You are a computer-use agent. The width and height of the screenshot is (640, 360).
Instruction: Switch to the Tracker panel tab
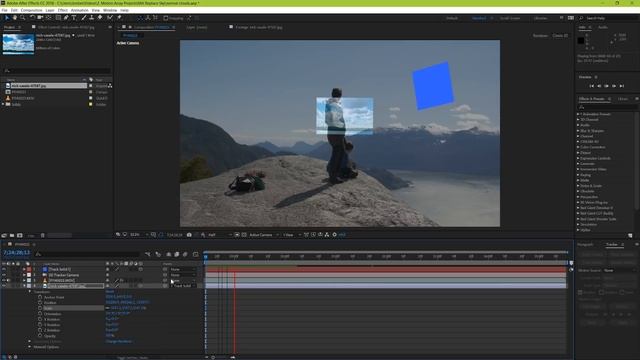point(612,244)
